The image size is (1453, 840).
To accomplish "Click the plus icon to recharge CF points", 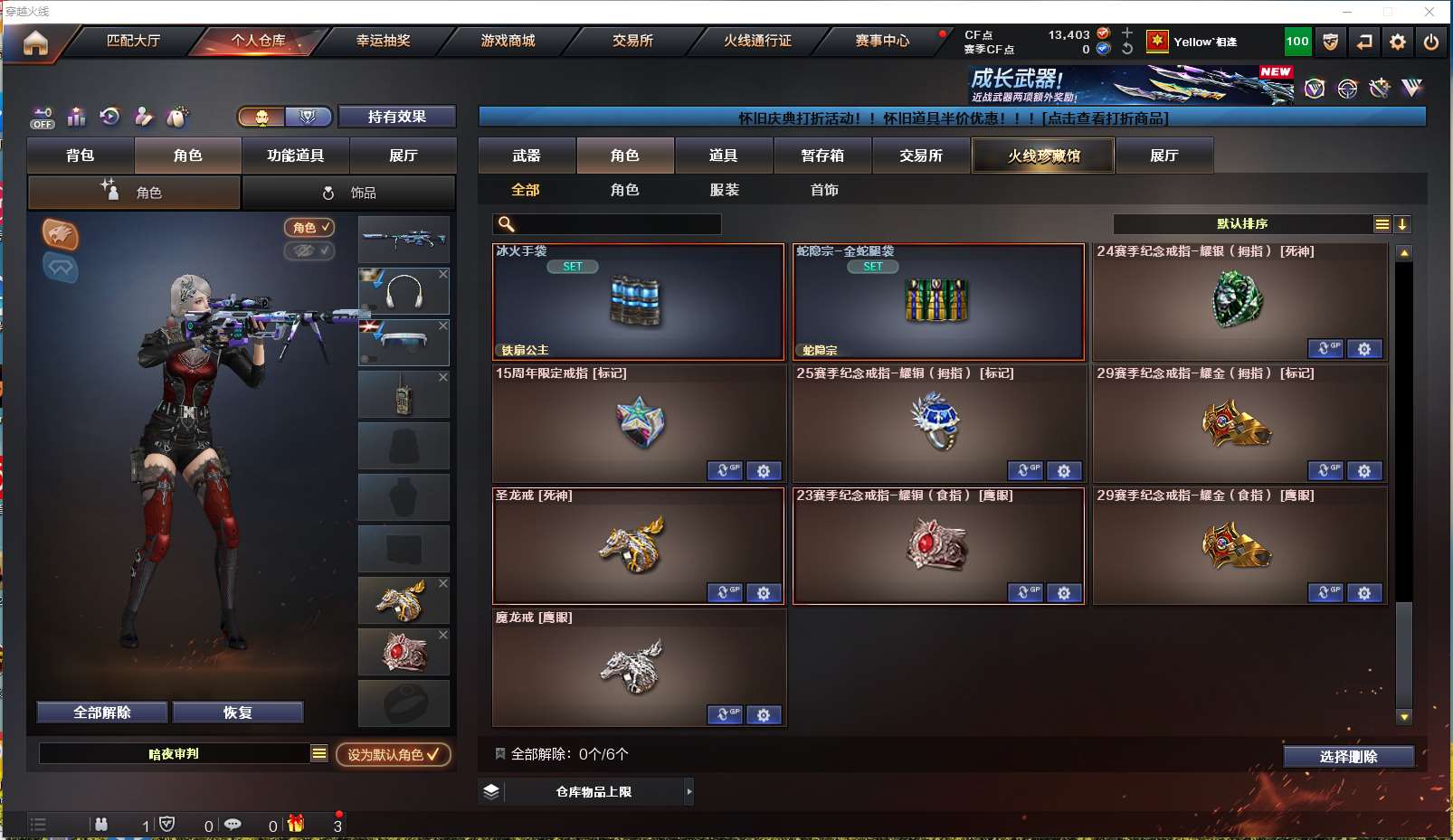I will [x=1127, y=33].
